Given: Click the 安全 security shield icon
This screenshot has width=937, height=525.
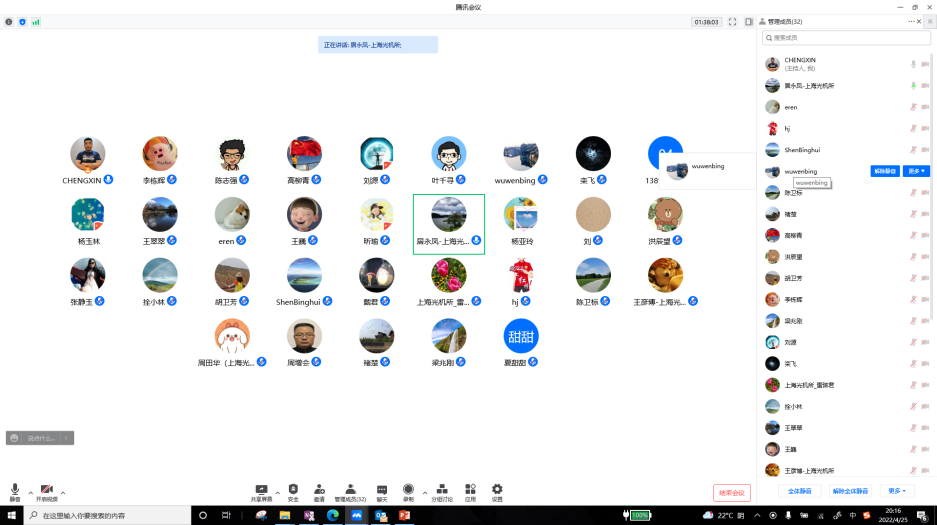Looking at the screenshot, I should click(293, 492).
